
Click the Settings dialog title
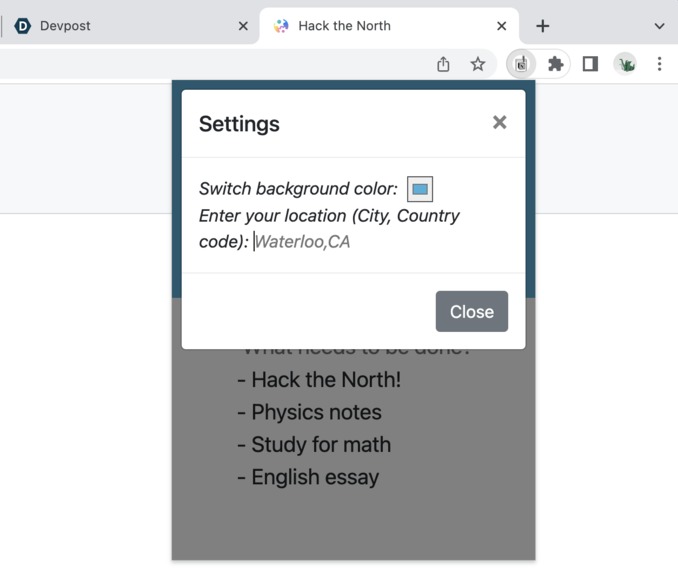(x=239, y=124)
